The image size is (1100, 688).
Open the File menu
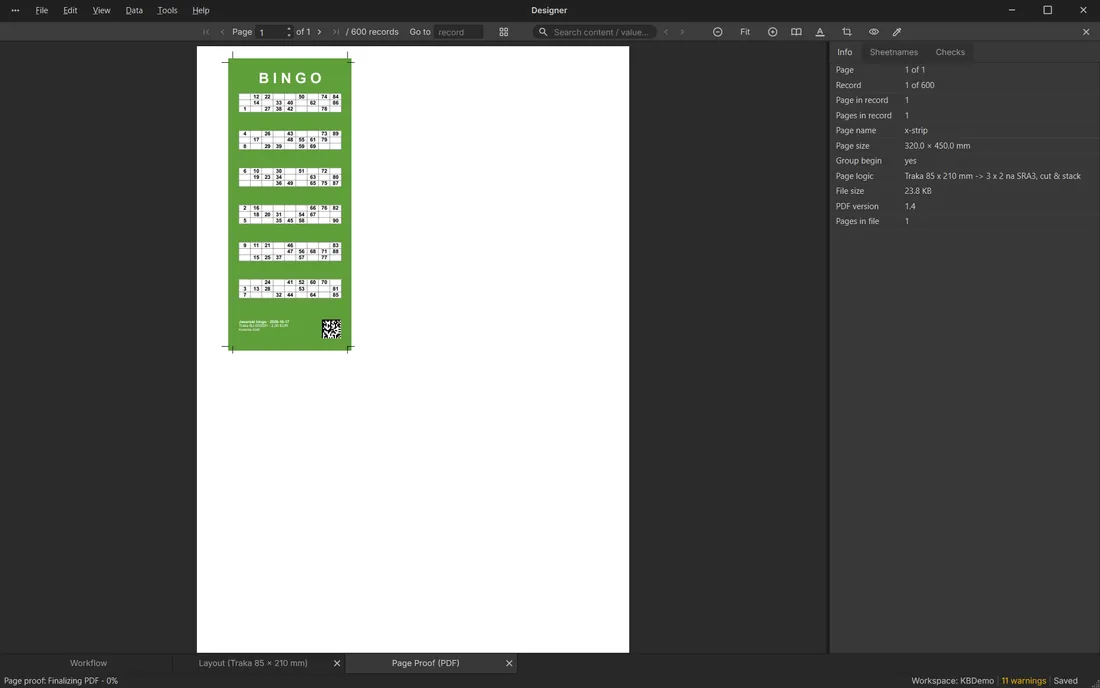42,11
